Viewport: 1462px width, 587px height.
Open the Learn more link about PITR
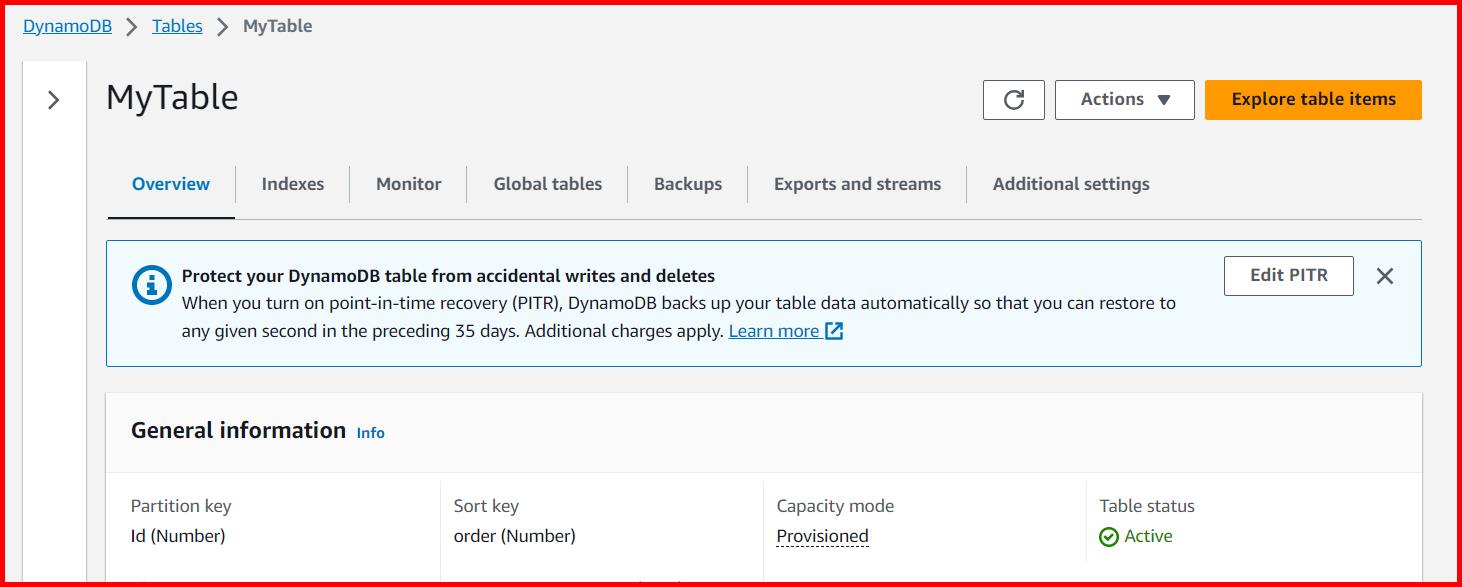point(775,330)
